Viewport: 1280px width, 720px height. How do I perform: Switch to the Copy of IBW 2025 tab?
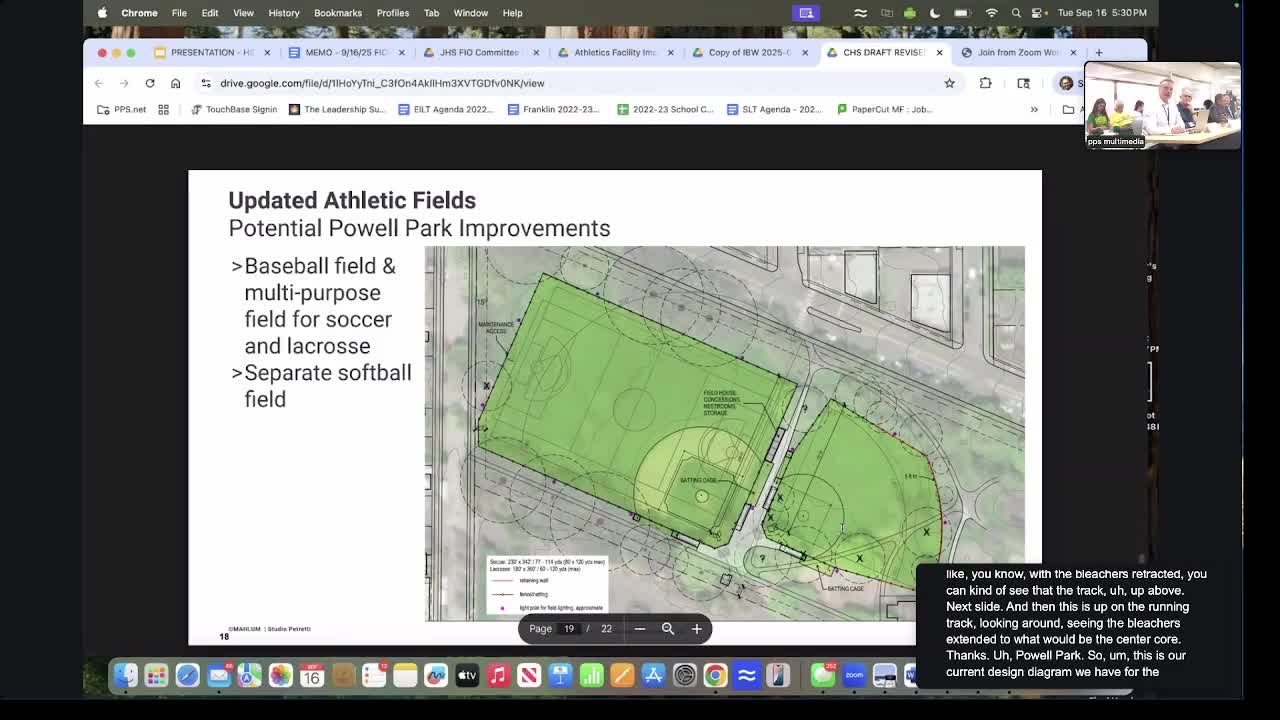[749, 52]
